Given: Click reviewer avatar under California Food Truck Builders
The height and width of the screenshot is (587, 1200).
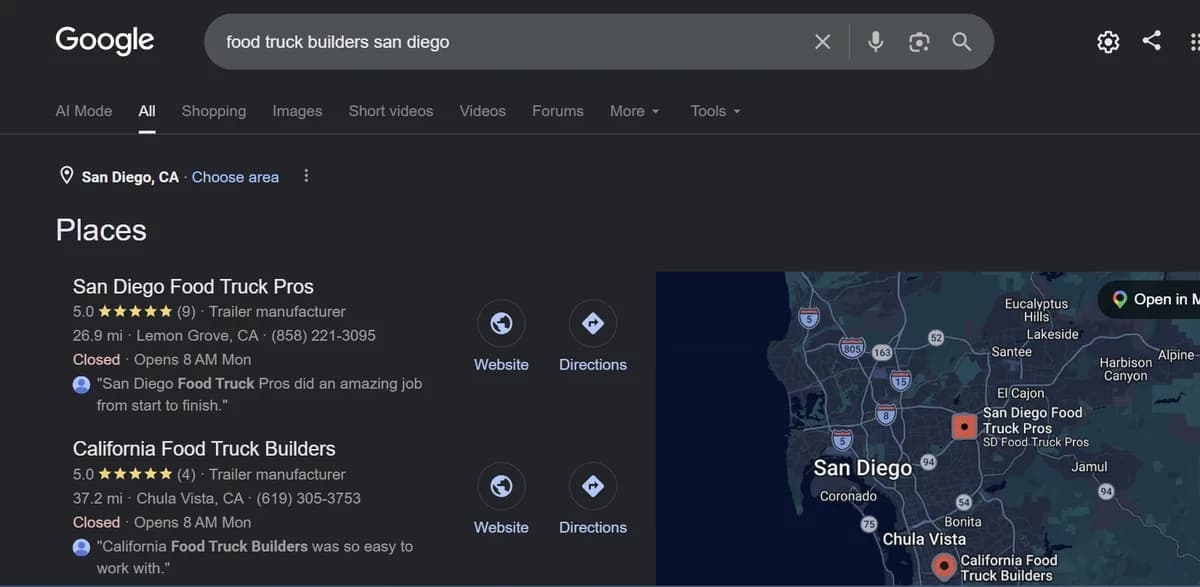Looking at the screenshot, I should tap(81, 547).
